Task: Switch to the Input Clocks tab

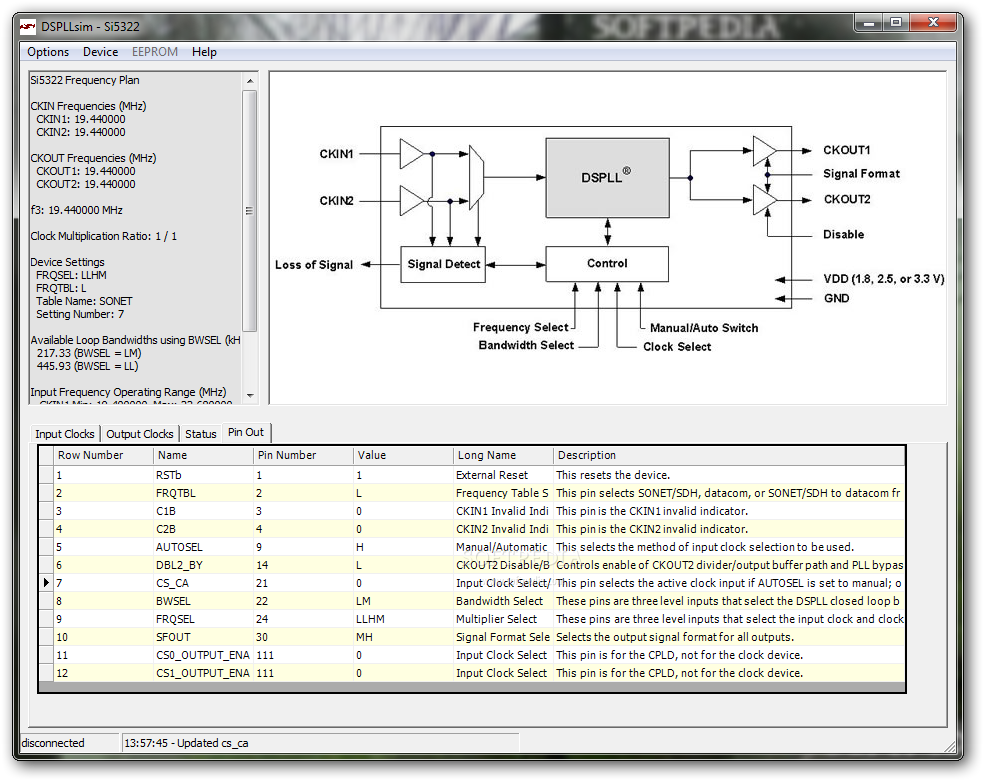Action: (65, 434)
